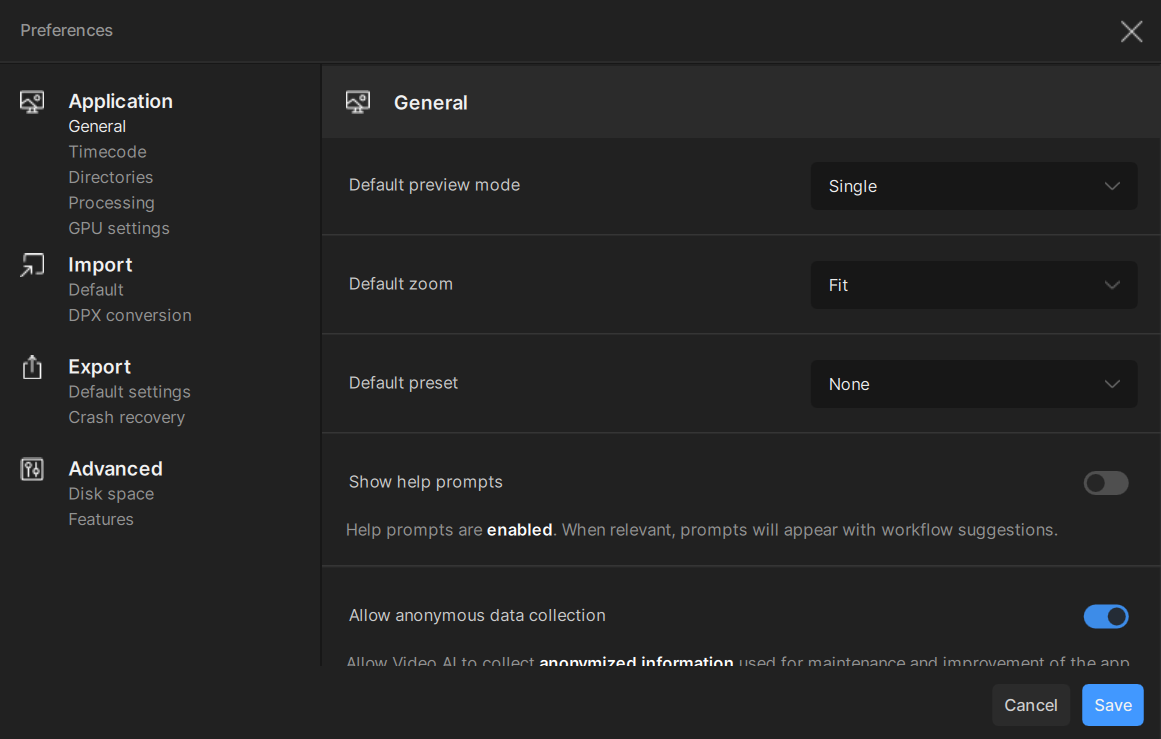1161x739 pixels.
Task: Click the Application monitor icon in sidebar
Action: coord(32,102)
